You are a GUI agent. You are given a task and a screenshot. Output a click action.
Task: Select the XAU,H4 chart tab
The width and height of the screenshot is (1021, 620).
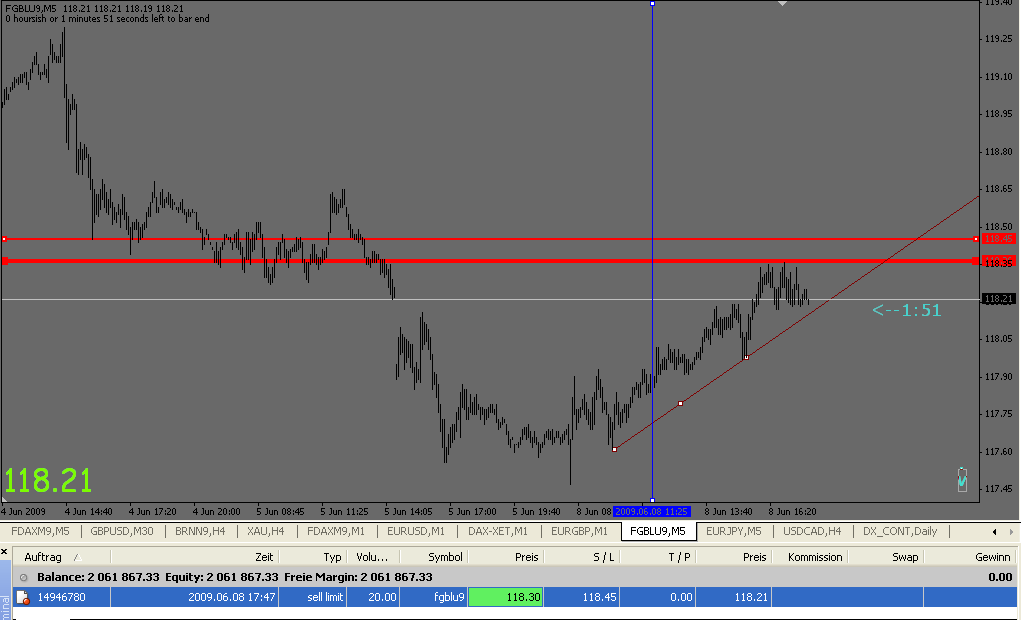[266, 531]
